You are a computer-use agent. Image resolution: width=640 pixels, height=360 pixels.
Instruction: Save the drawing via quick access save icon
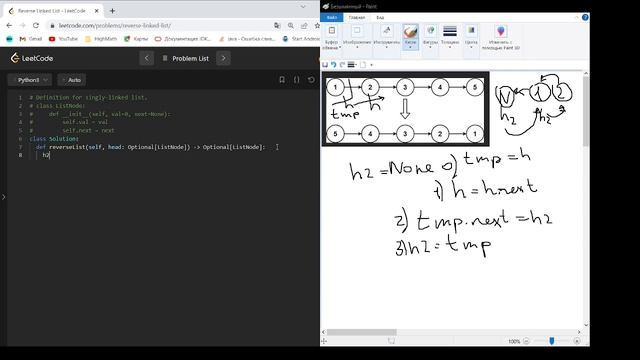tap(325, 64)
